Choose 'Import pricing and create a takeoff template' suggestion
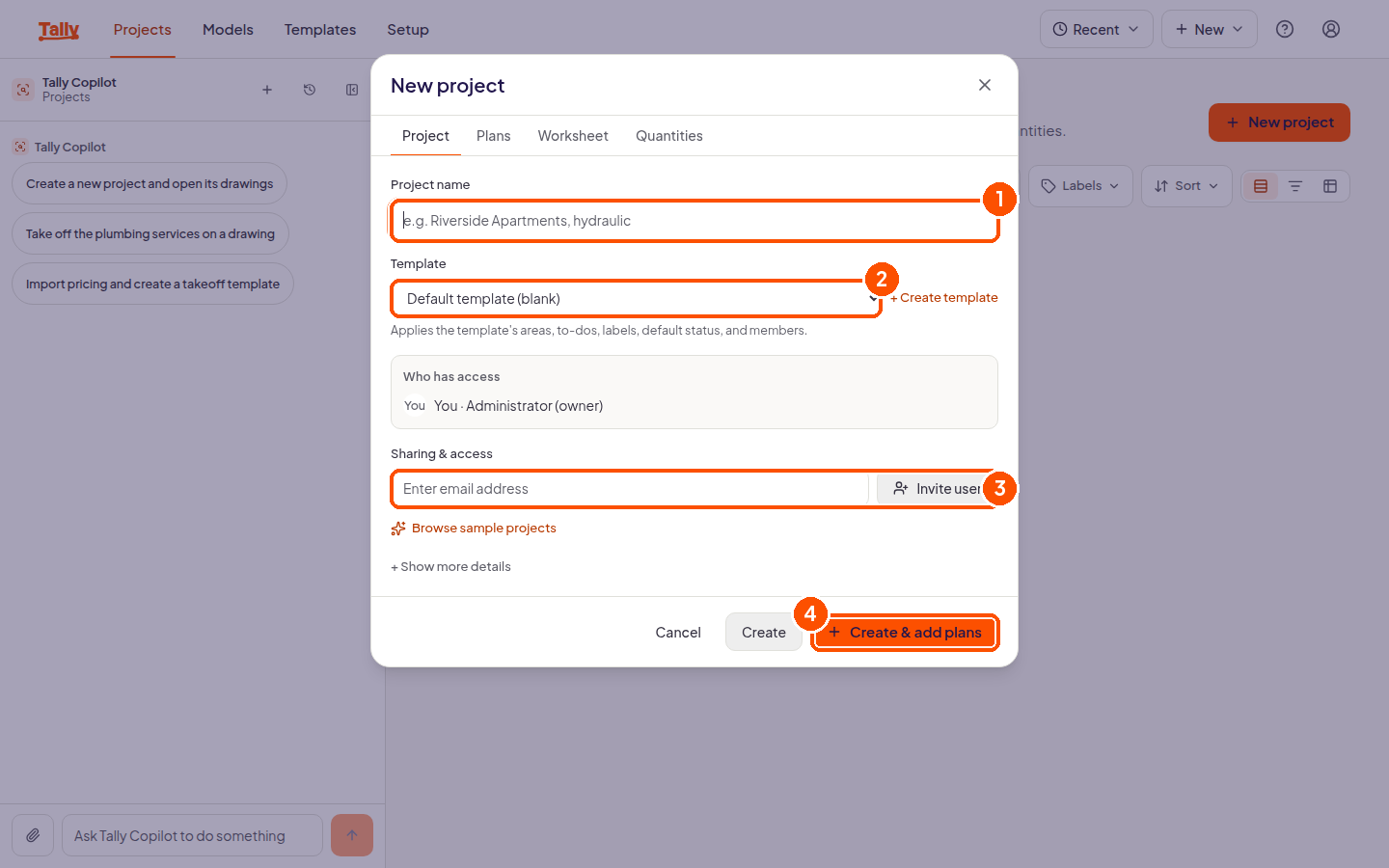Viewport: 1389px width, 868px height. 152,284
